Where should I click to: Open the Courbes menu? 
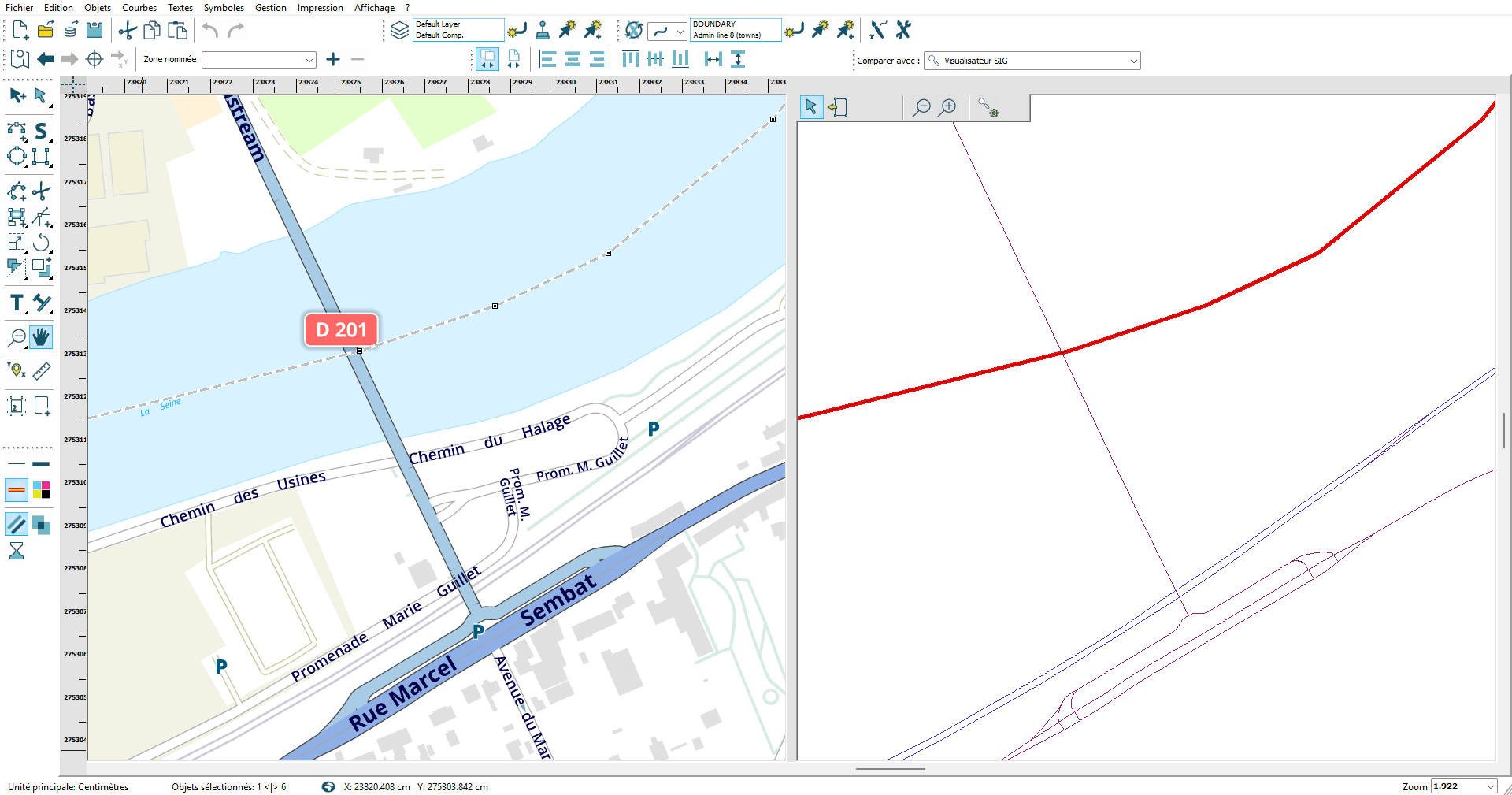139,8
